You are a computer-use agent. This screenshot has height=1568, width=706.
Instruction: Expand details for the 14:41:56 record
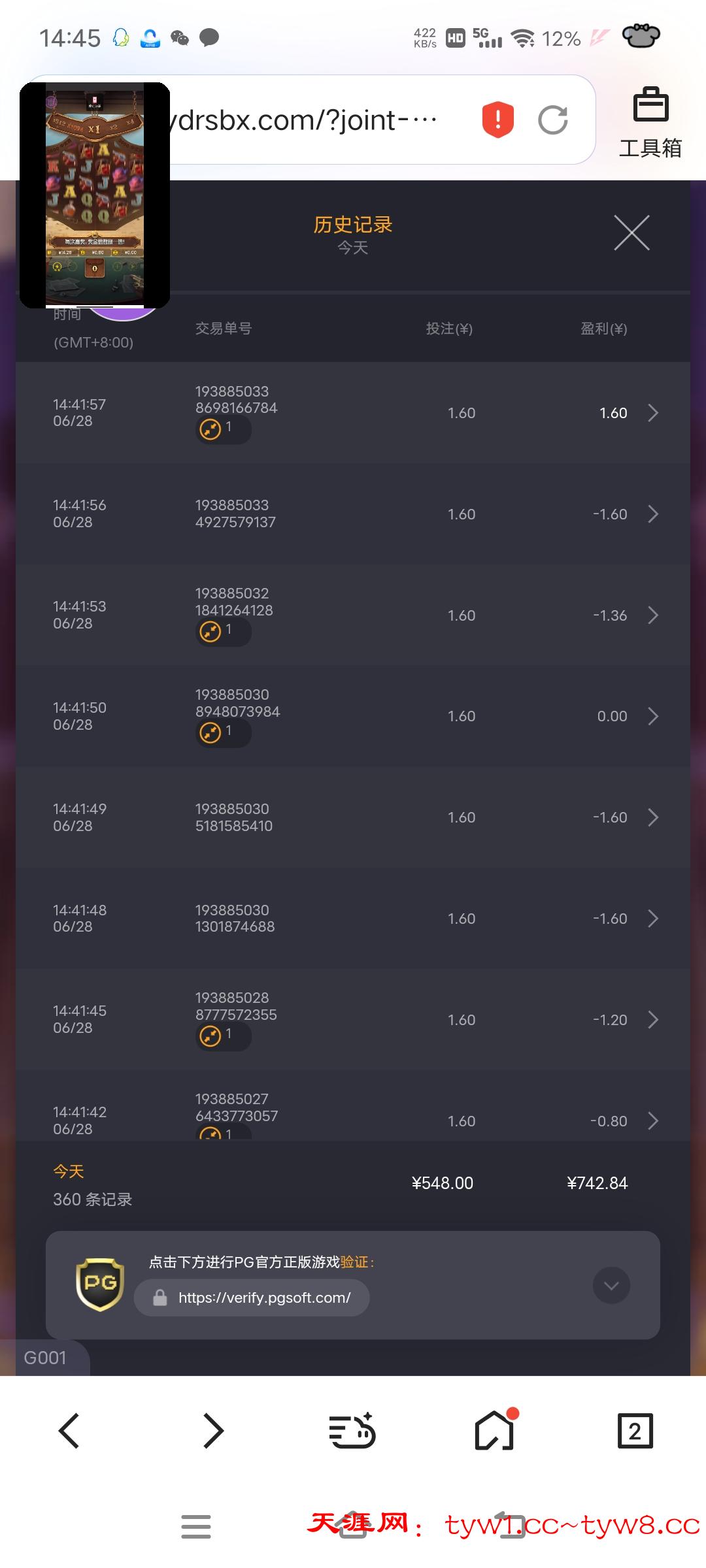pyautogui.click(x=652, y=514)
